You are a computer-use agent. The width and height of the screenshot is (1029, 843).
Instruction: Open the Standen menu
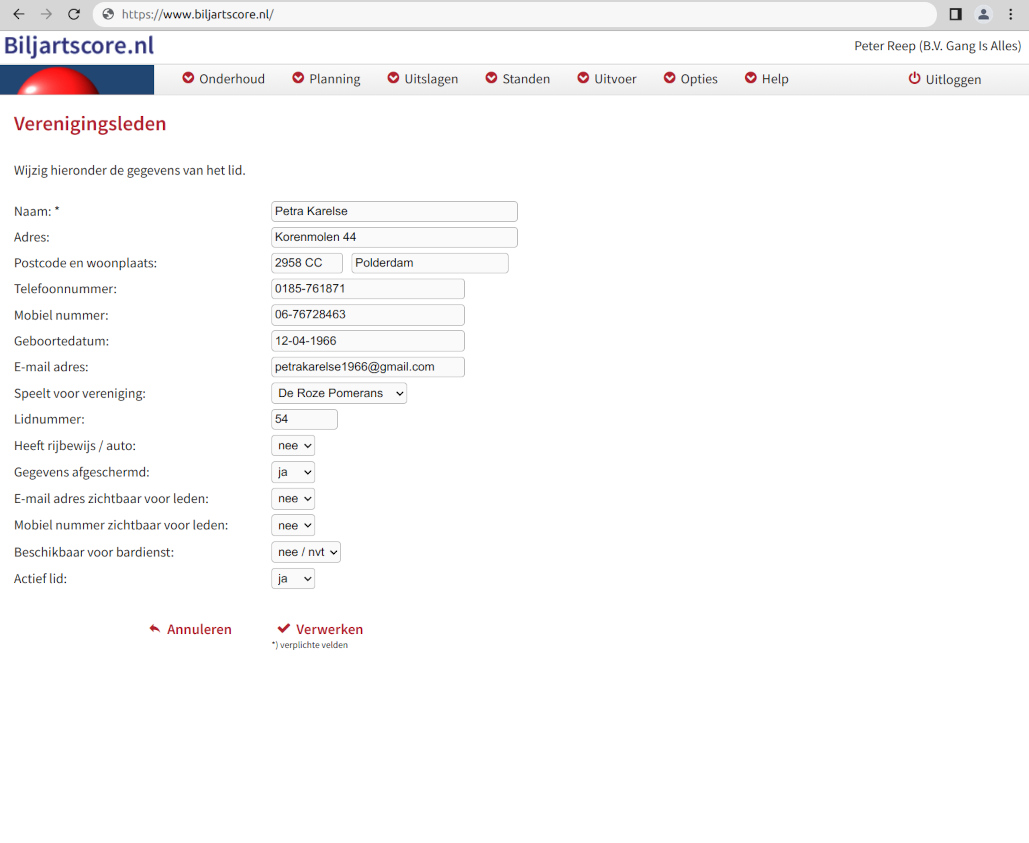pyautogui.click(x=517, y=79)
